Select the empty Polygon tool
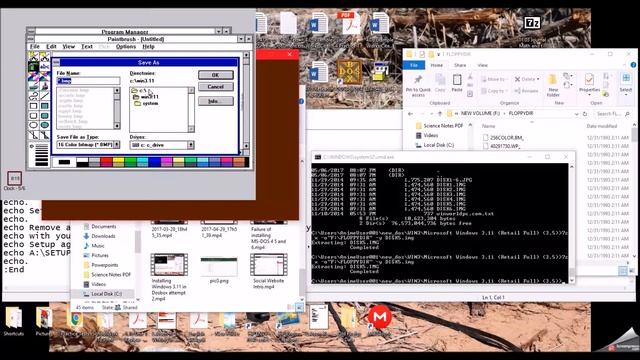Image resolution: width=640 pixels, height=360 pixels. pos(33,135)
